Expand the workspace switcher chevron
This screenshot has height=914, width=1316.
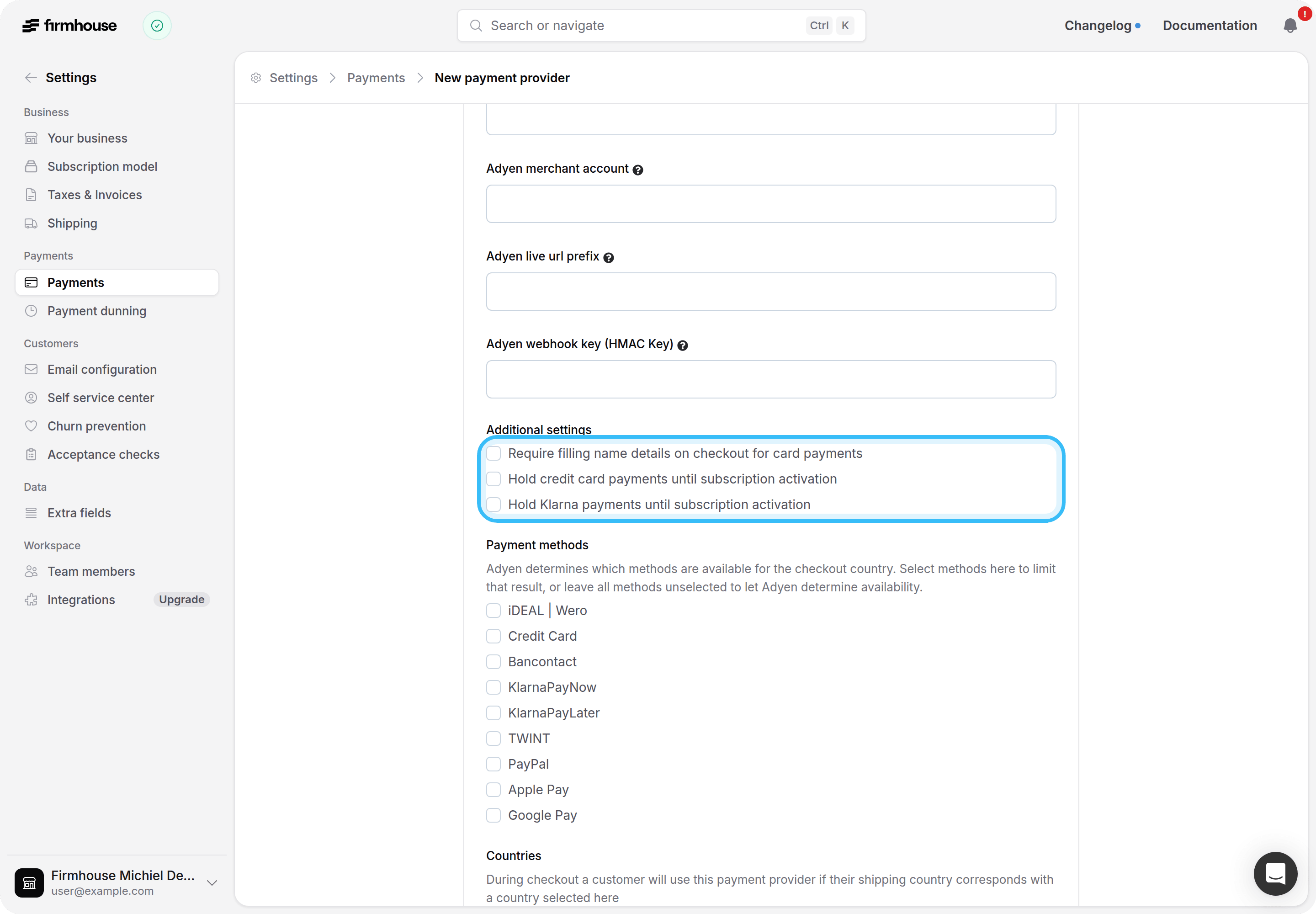tap(212, 882)
